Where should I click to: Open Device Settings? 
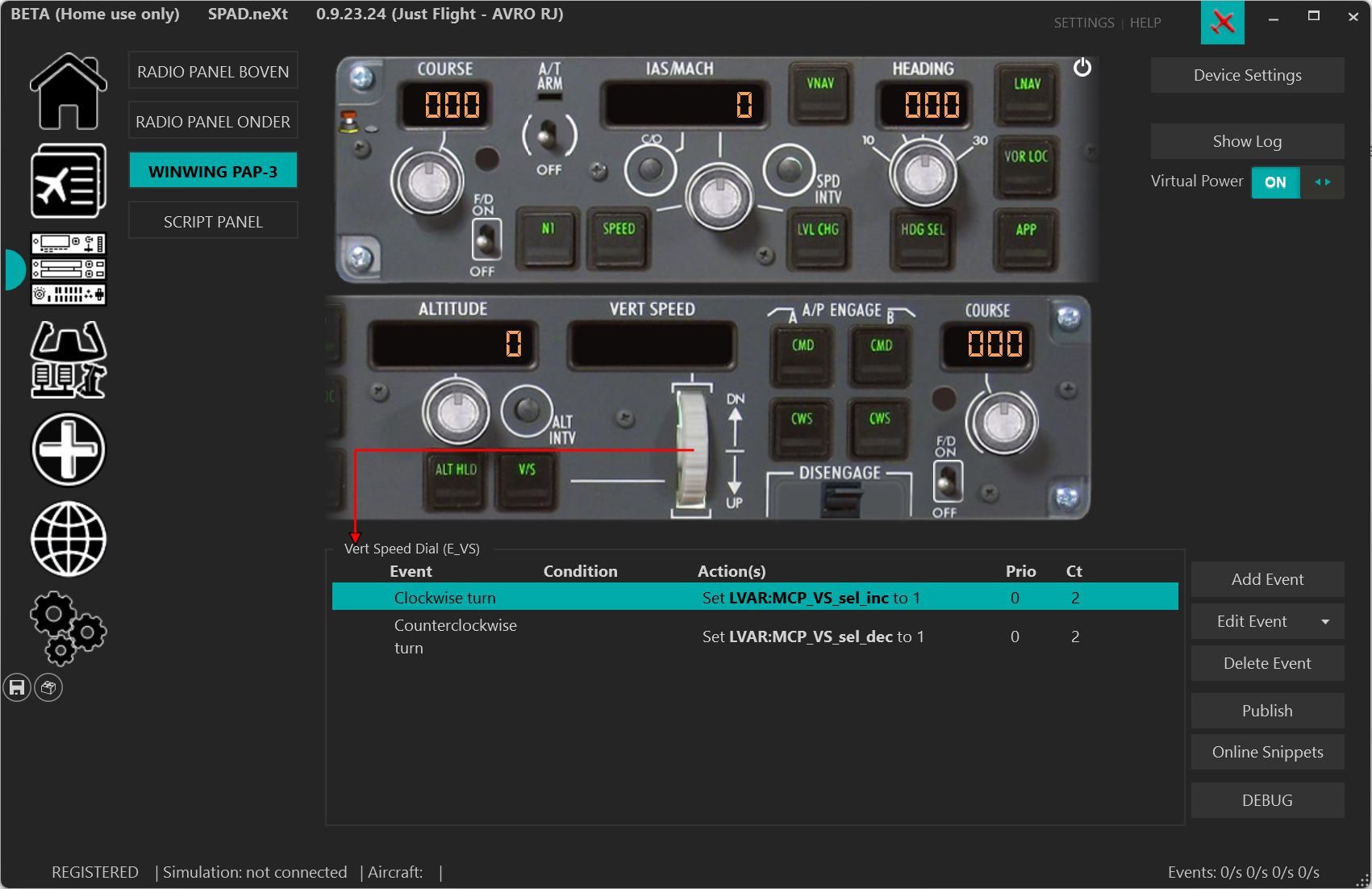pyautogui.click(x=1247, y=75)
